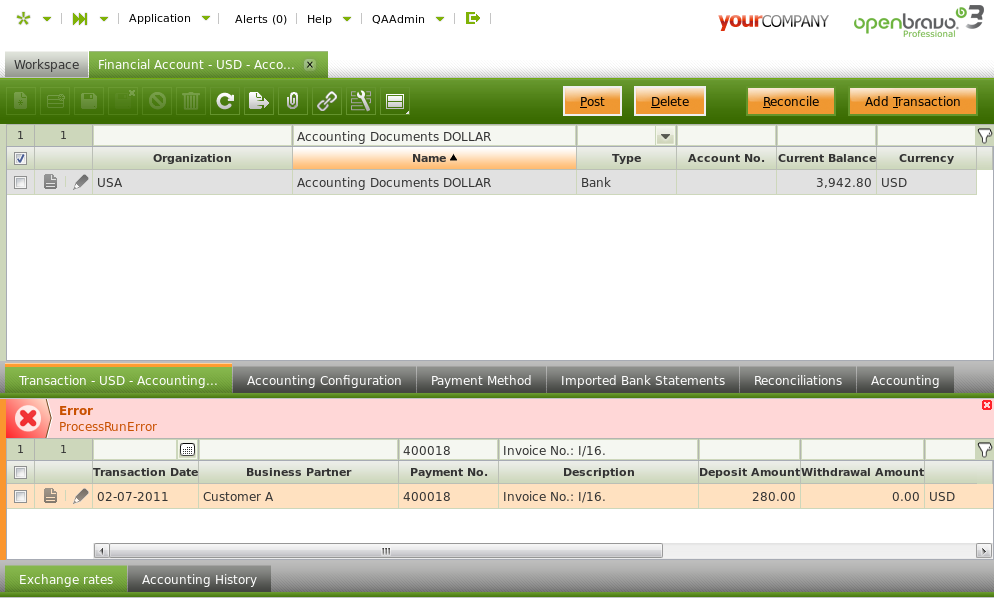
Task: Refresh the grid with refresh icon
Action: [225, 101]
